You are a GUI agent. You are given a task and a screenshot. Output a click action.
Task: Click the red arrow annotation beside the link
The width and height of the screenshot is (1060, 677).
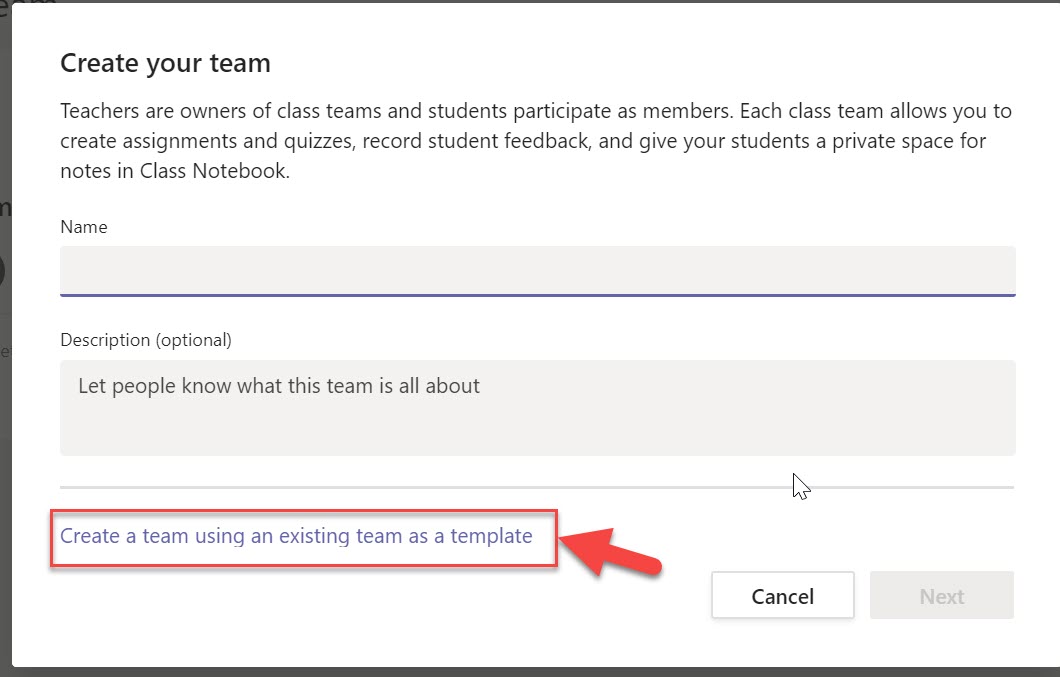point(610,551)
